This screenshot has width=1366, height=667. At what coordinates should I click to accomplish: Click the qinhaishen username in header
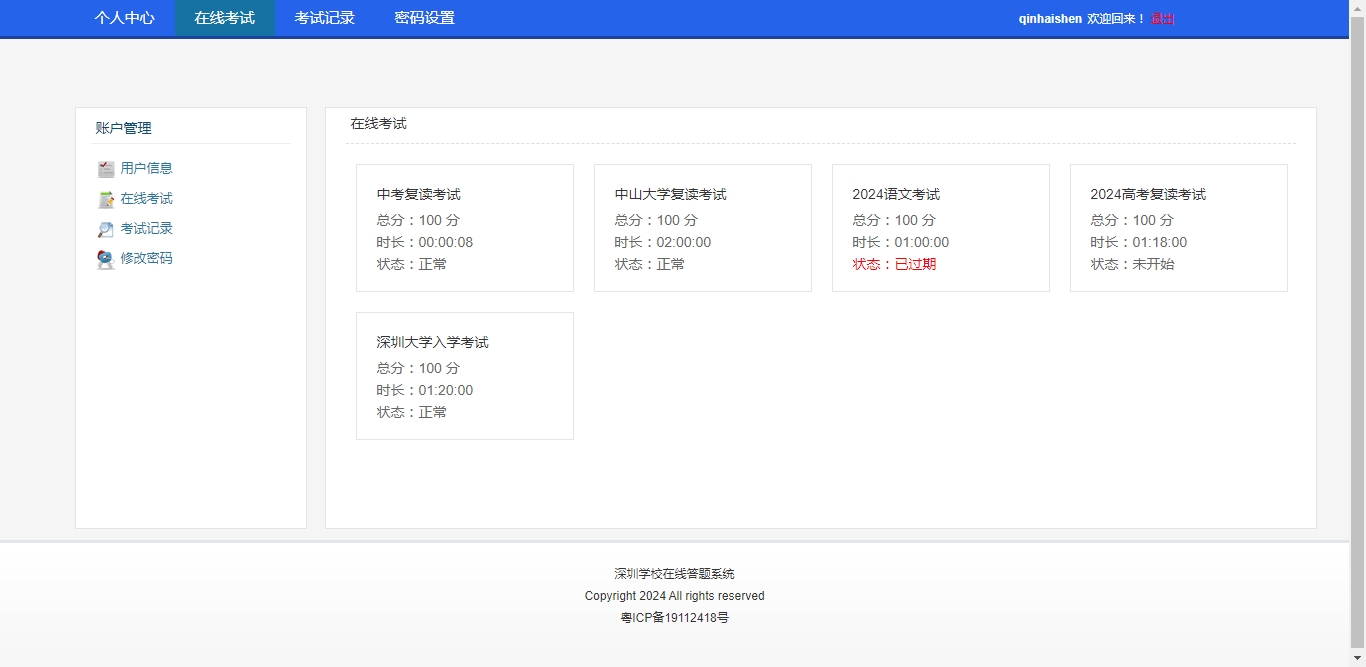click(x=1049, y=19)
